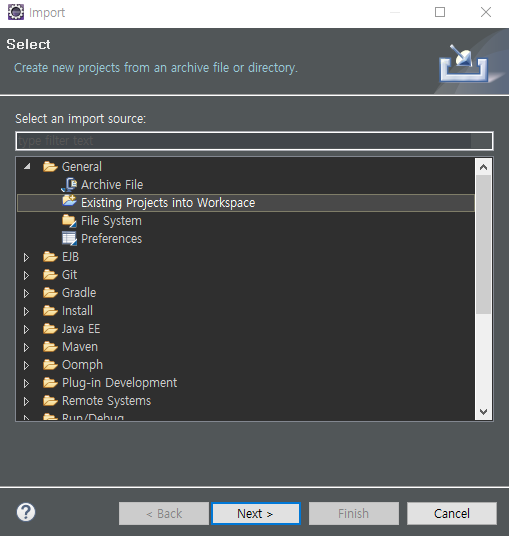Select the General tree label
509x536 pixels.
pos(82,167)
